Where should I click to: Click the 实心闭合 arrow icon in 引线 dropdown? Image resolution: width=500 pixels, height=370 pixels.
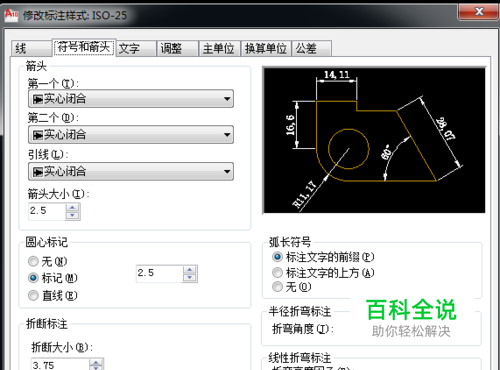point(38,172)
